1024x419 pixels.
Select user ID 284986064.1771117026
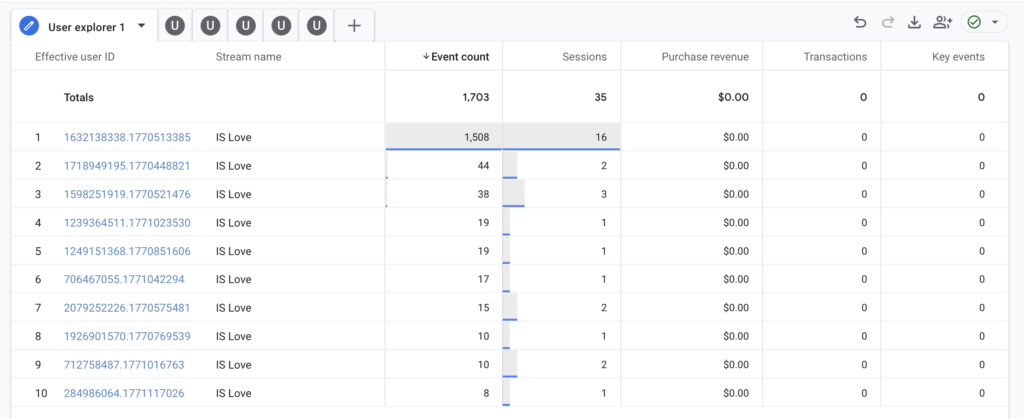tap(124, 393)
